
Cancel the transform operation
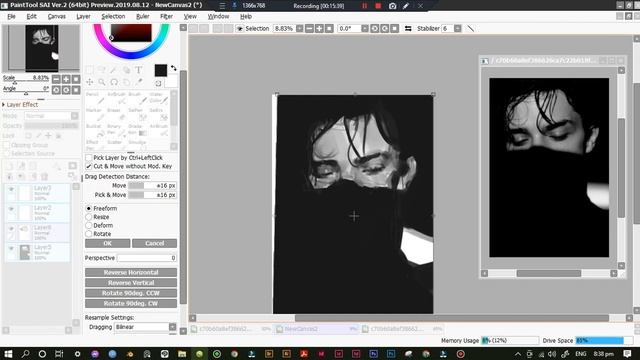pyautogui.click(x=154, y=243)
